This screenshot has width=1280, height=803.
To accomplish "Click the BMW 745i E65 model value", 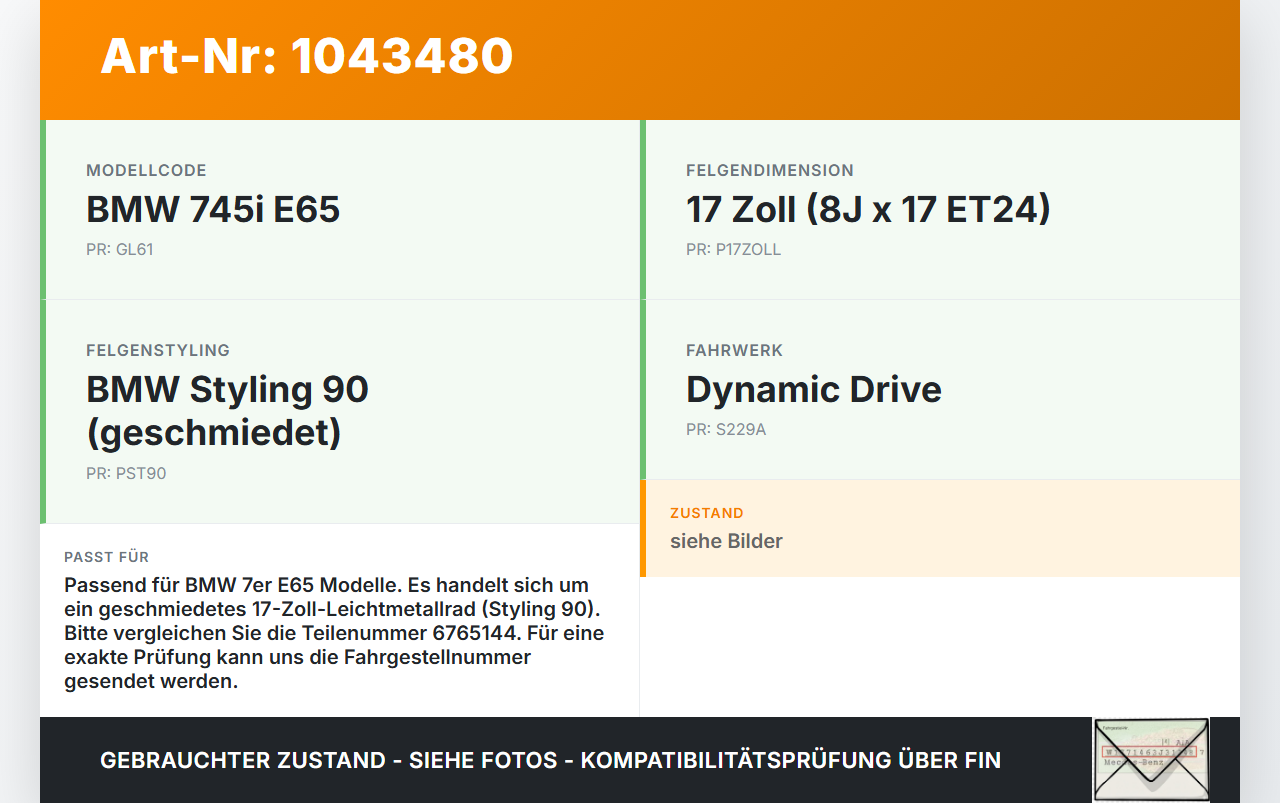I will point(213,210).
